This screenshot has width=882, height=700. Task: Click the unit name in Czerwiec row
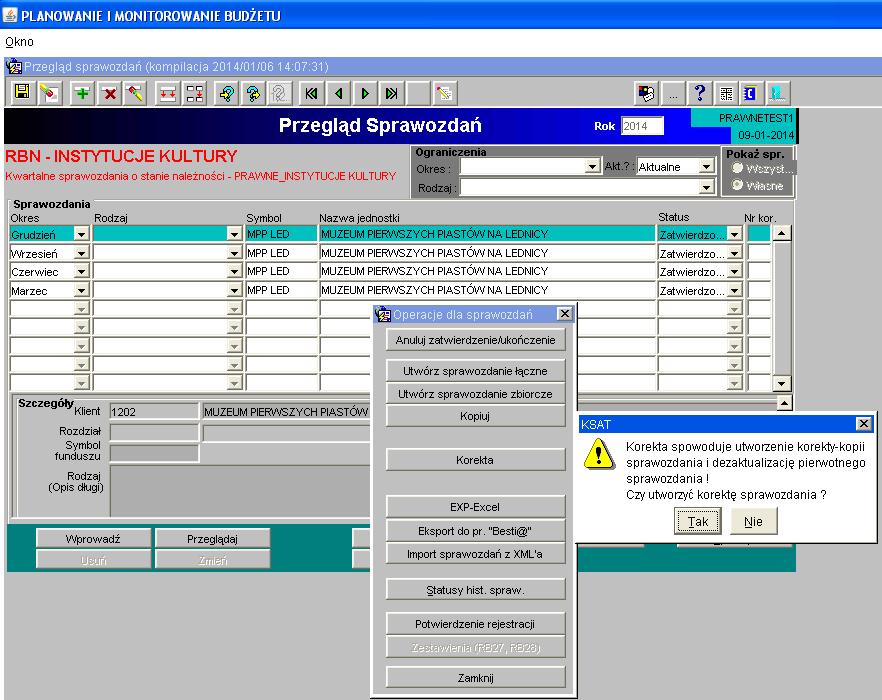487,271
